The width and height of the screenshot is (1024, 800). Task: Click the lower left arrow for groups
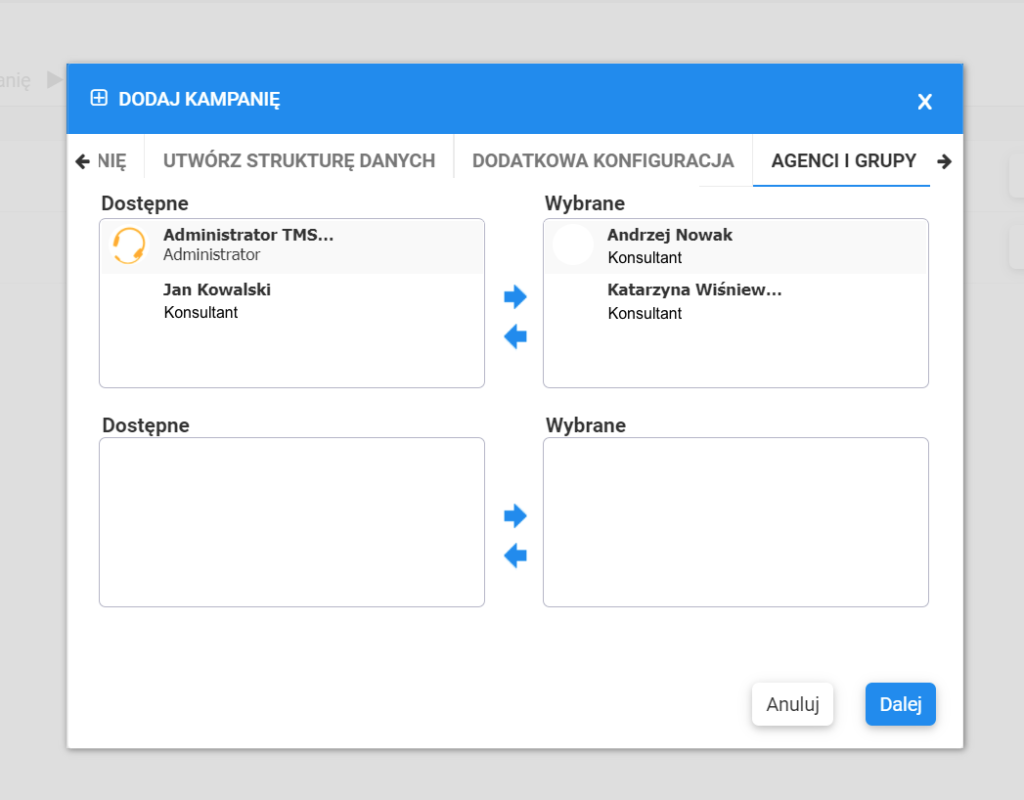point(515,555)
